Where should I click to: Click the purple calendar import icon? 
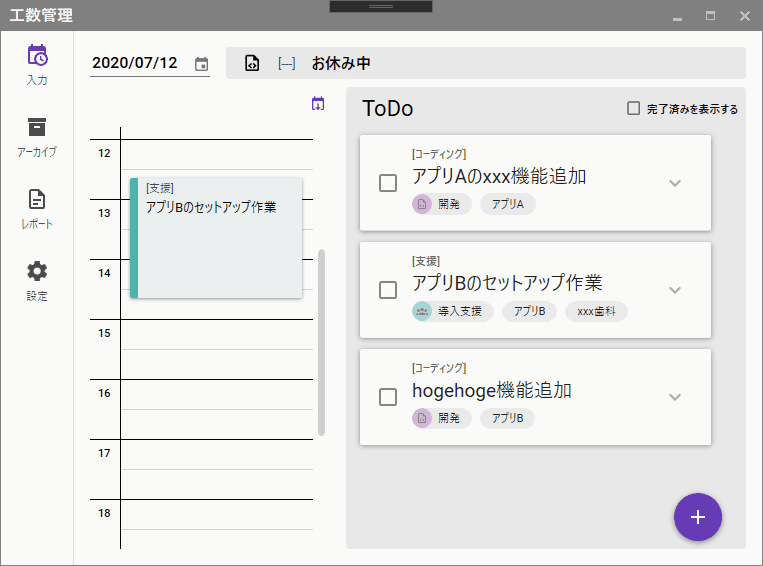click(x=318, y=103)
